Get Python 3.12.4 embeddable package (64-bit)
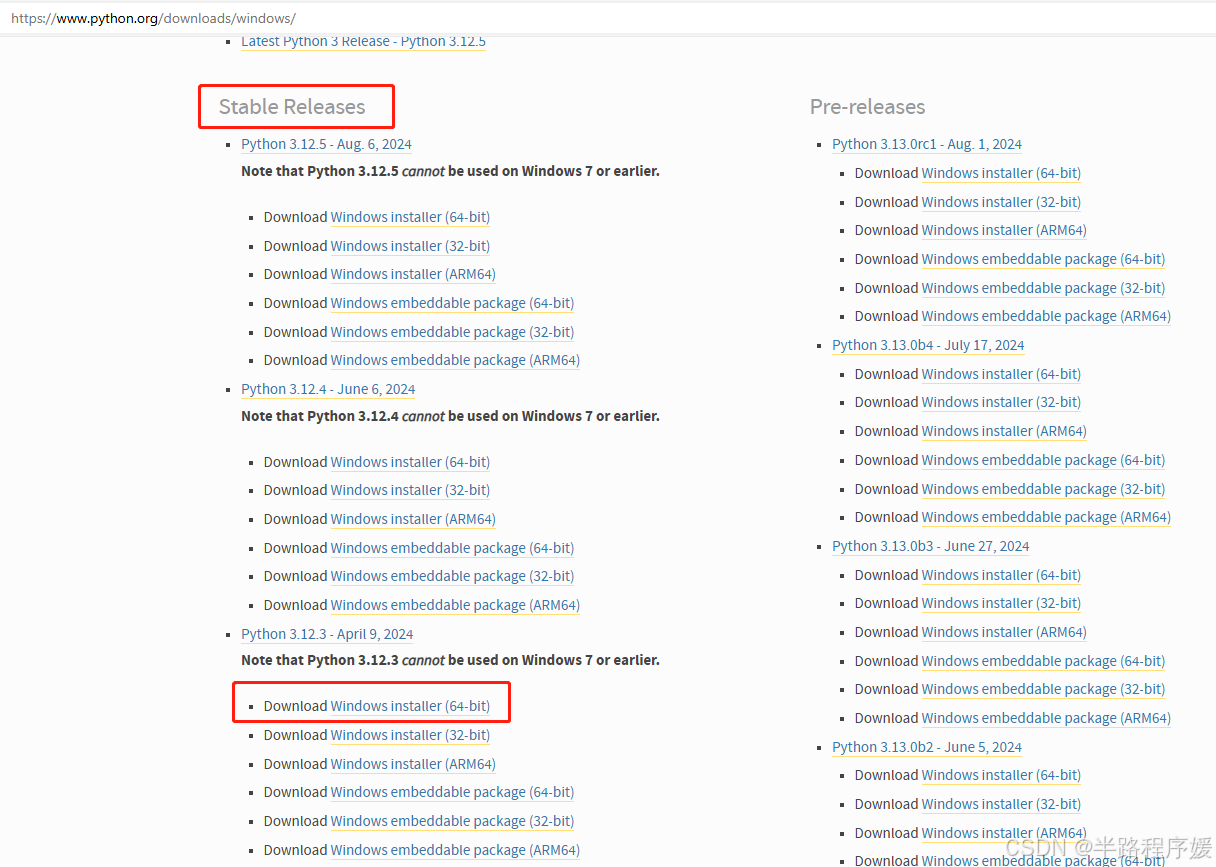1216x867 pixels. pos(452,548)
